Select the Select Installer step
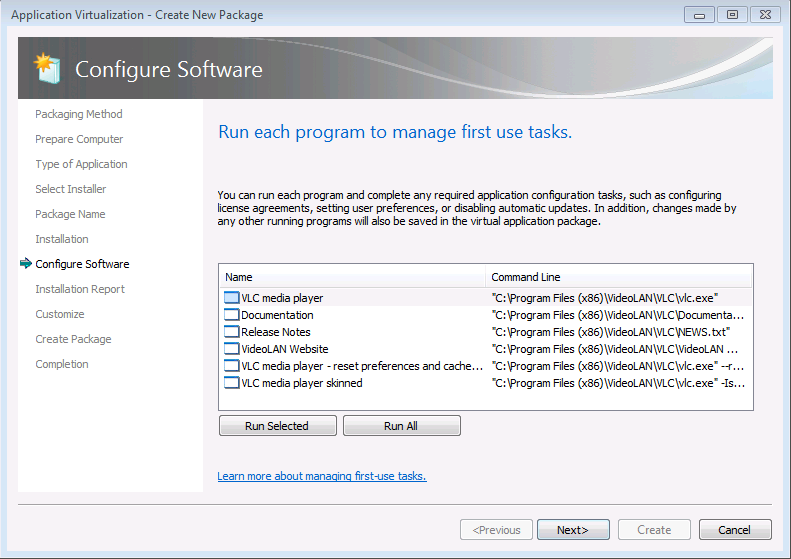Viewport: 791px width, 559px height. (71, 189)
